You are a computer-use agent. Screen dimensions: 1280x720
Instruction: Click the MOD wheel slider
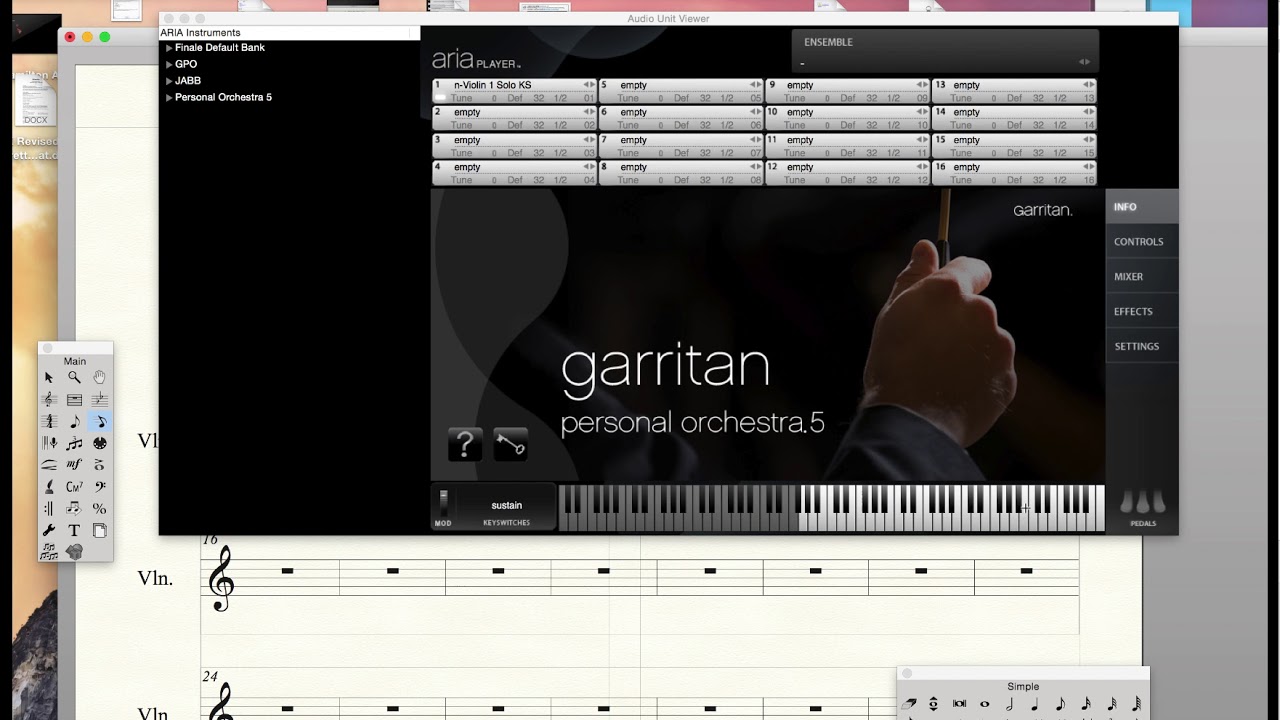(x=443, y=504)
